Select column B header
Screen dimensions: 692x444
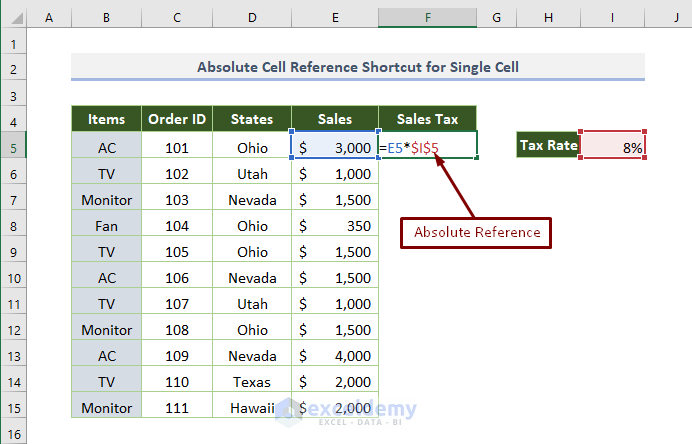pos(106,18)
